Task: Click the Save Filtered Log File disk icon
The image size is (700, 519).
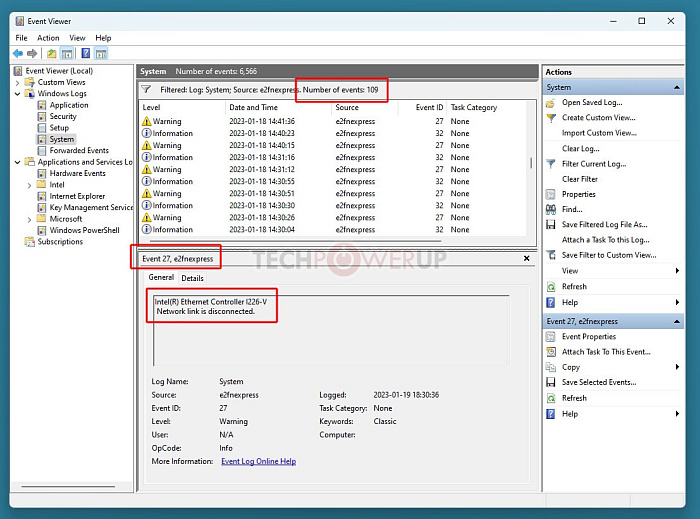Action: click(x=550, y=224)
